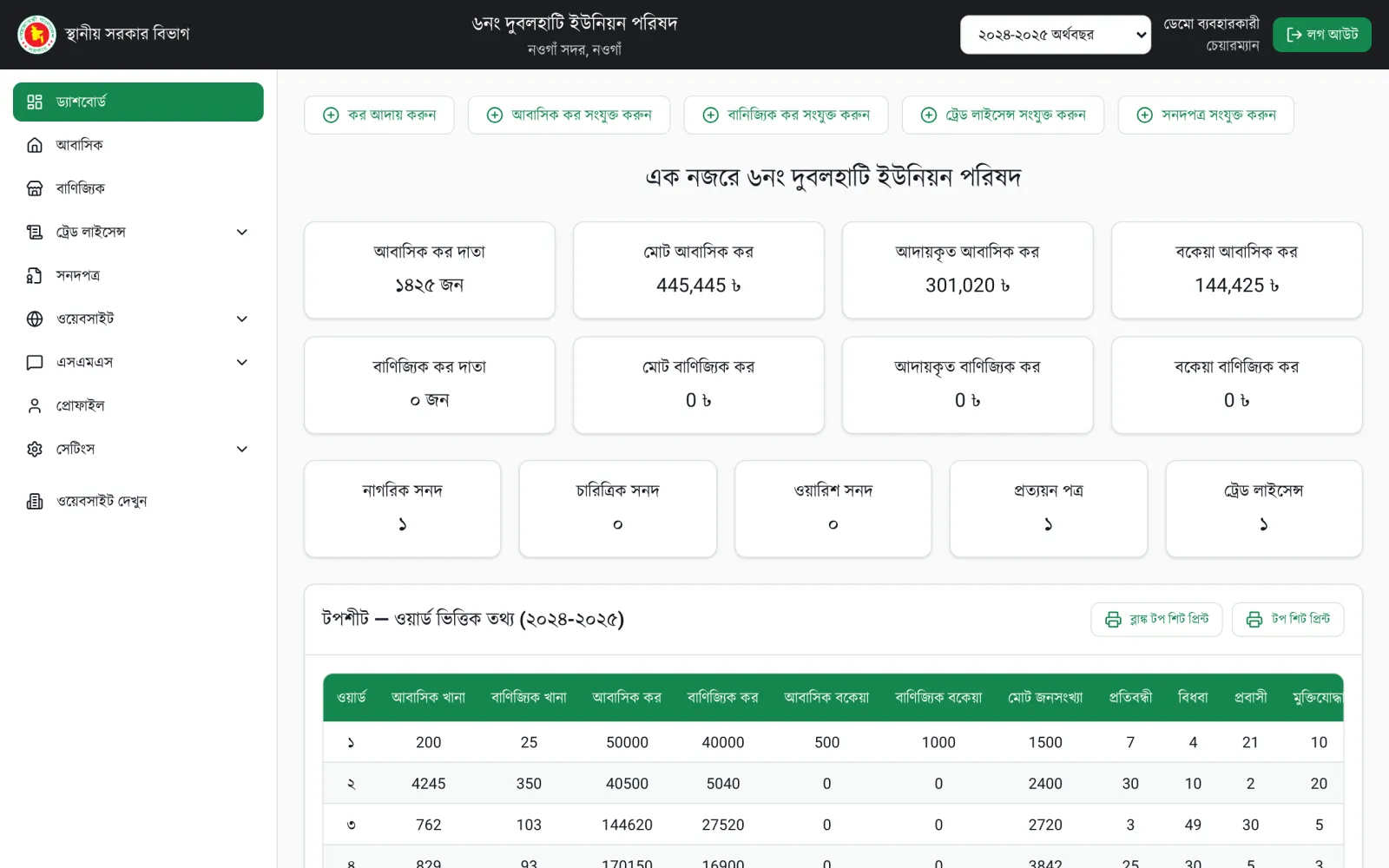Click the plus icon beside সনদপত্র সংযুক্ত করুন
This screenshot has height=868, width=1389.
click(1145, 115)
